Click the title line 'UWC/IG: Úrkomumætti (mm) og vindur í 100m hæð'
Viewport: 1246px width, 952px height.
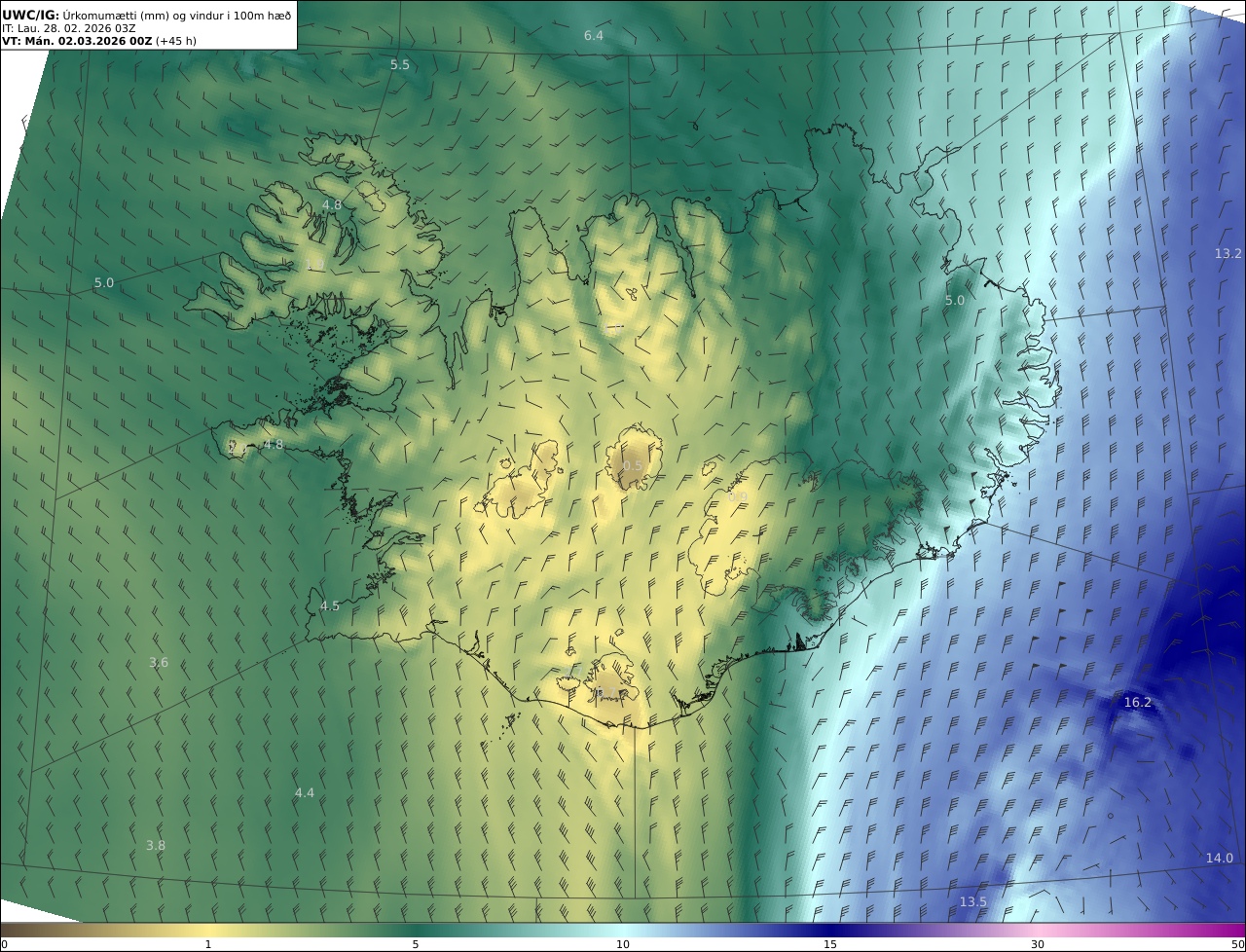pos(147,15)
